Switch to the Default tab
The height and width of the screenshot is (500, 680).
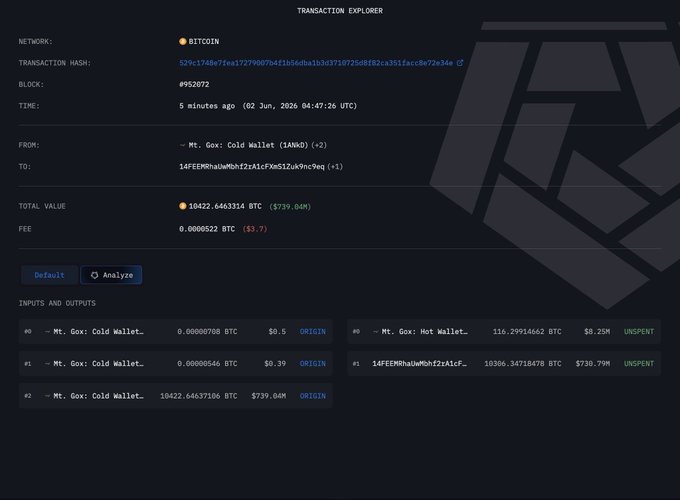(49, 275)
